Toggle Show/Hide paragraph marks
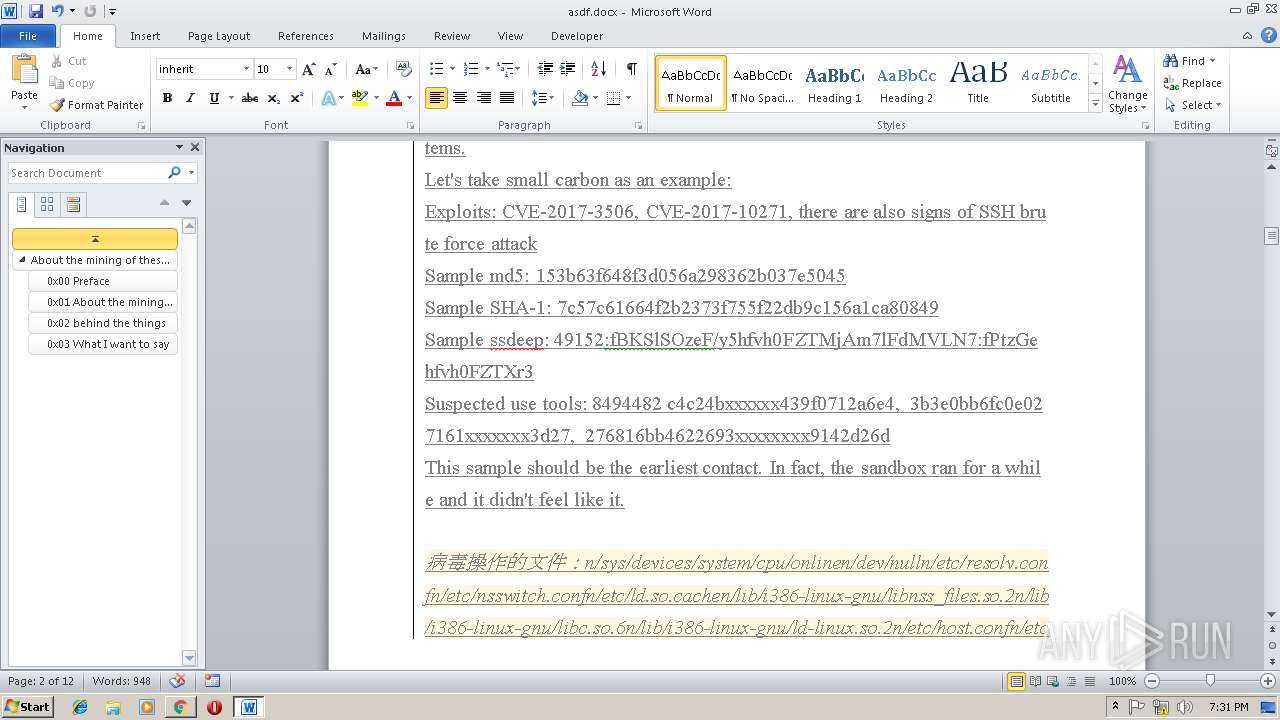 (631, 69)
